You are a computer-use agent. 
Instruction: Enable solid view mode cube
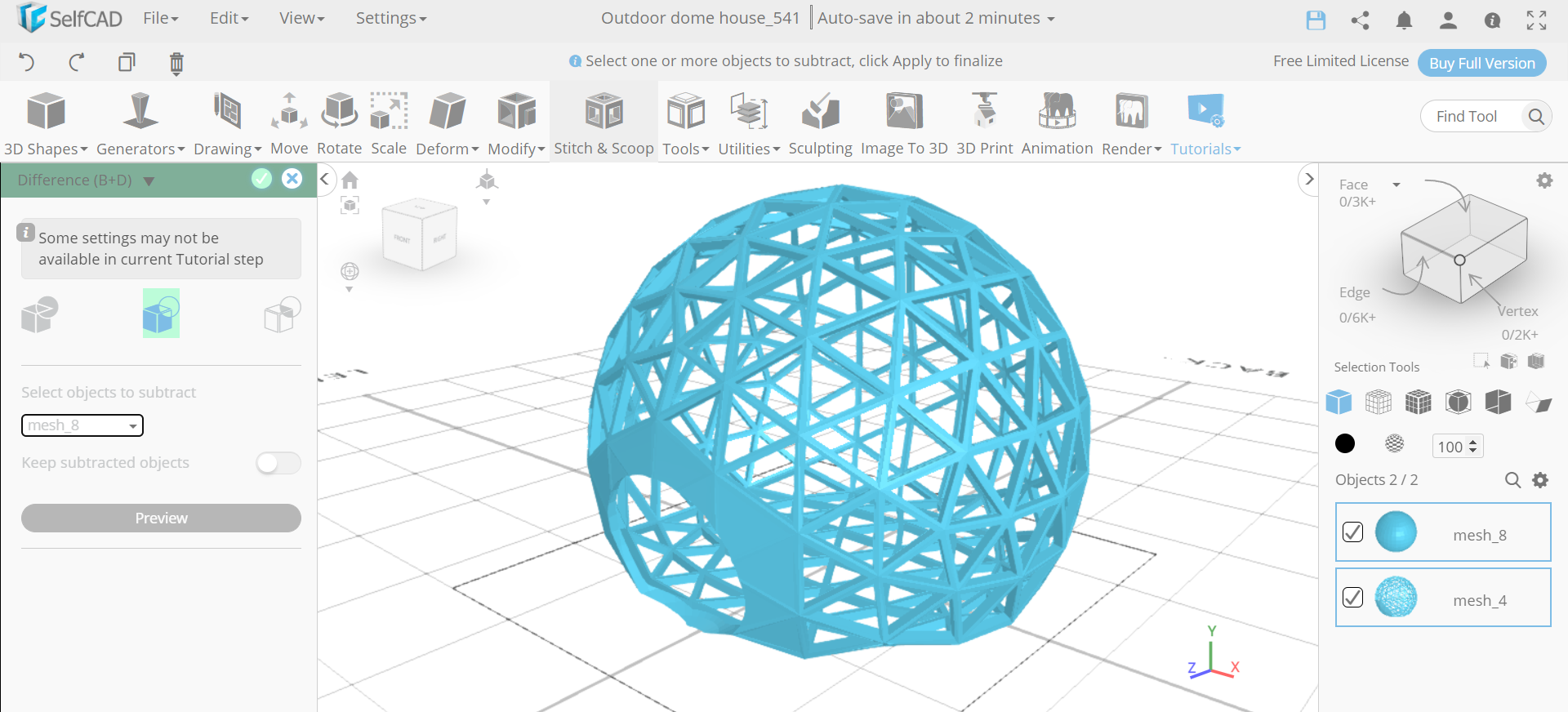click(x=1339, y=402)
